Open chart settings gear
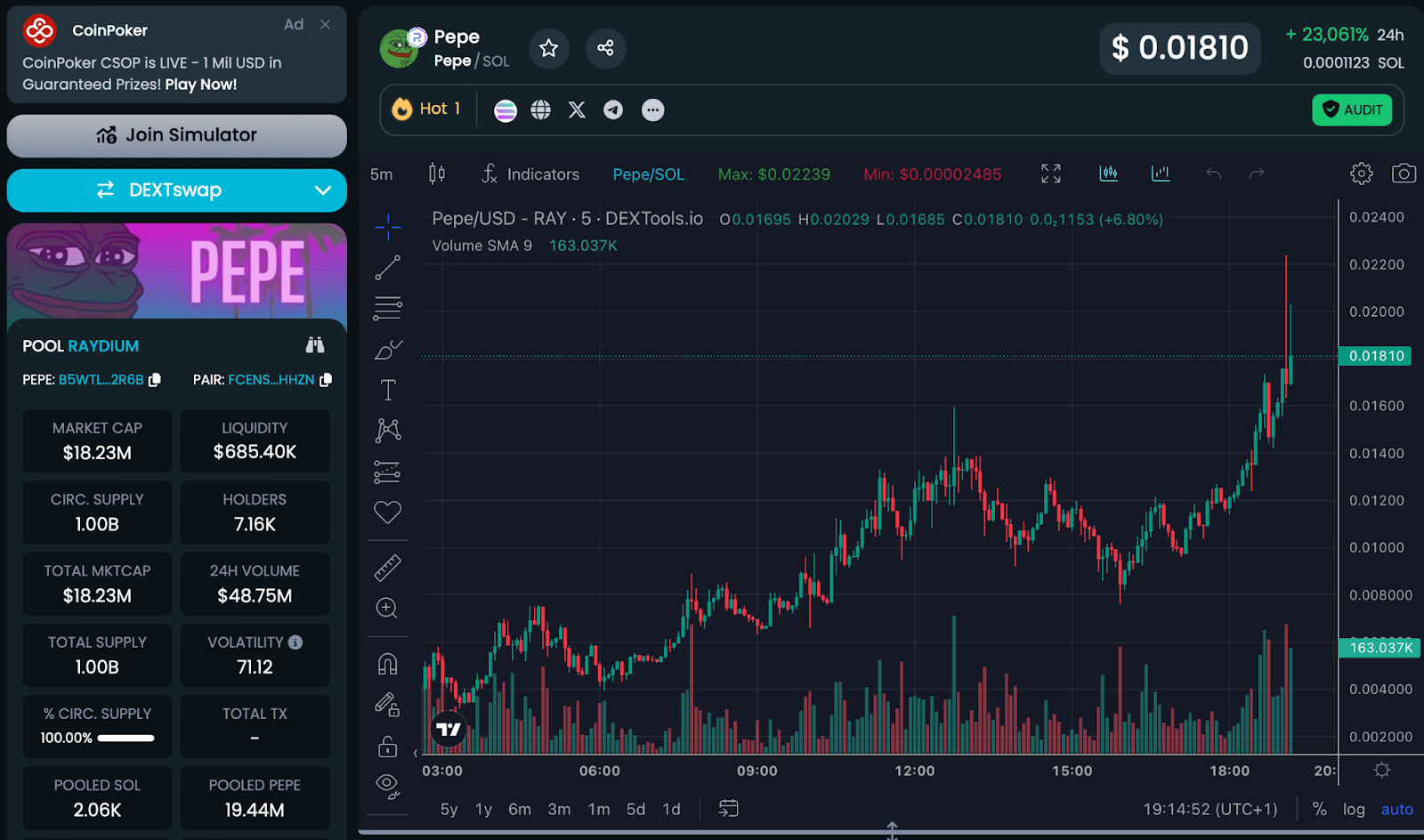This screenshot has width=1424, height=840. point(1362,174)
